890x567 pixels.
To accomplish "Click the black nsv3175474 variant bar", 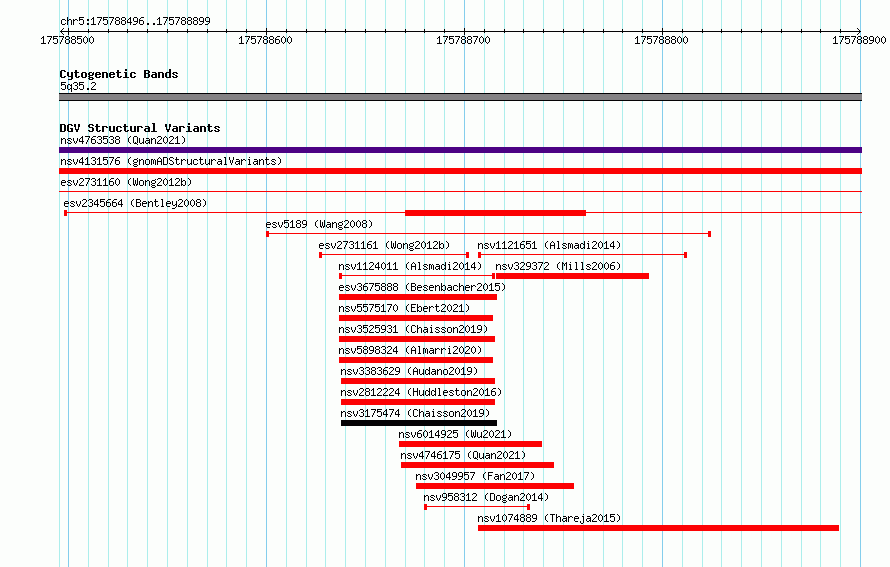I will click(419, 423).
